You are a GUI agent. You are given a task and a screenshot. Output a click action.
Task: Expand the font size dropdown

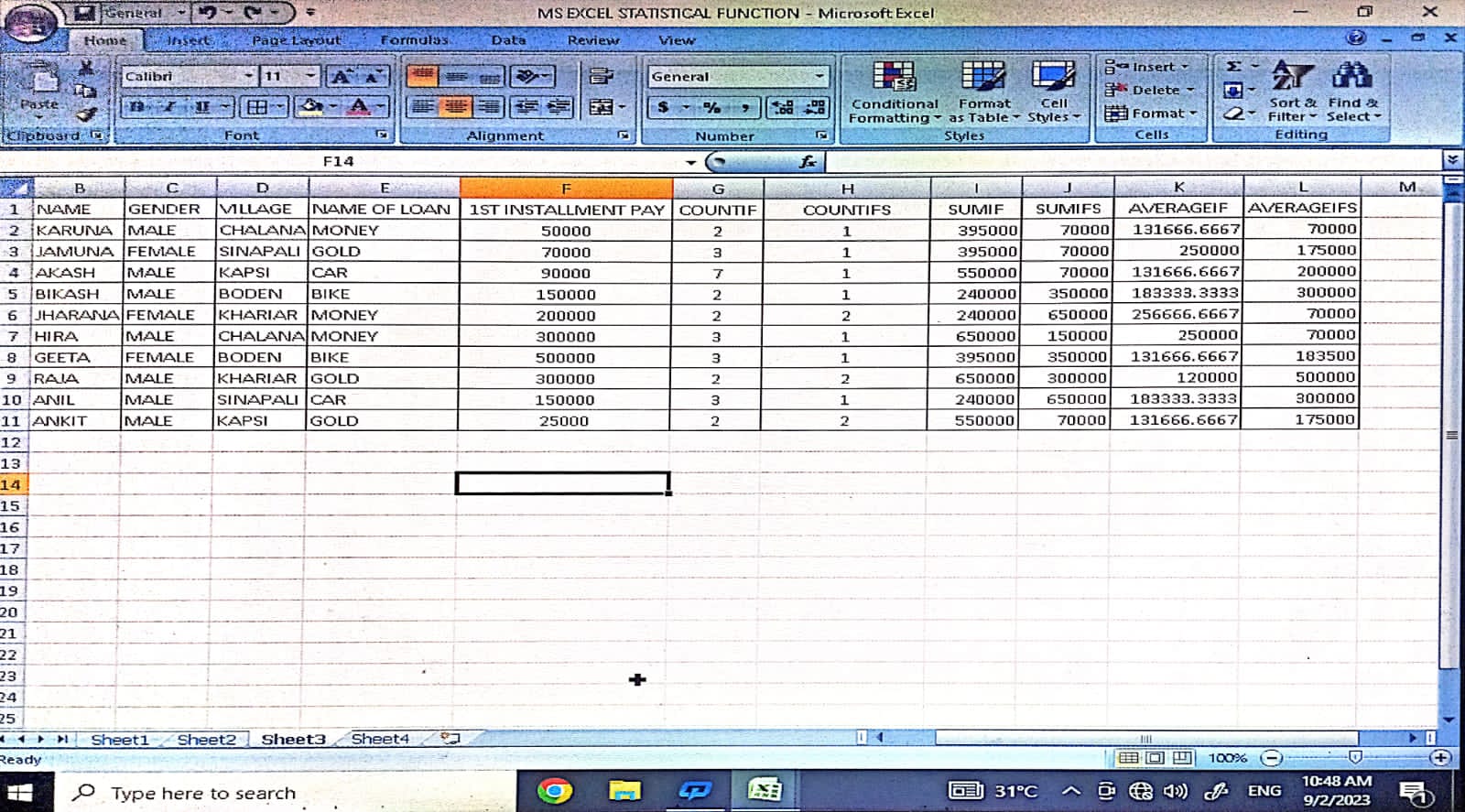[310, 76]
